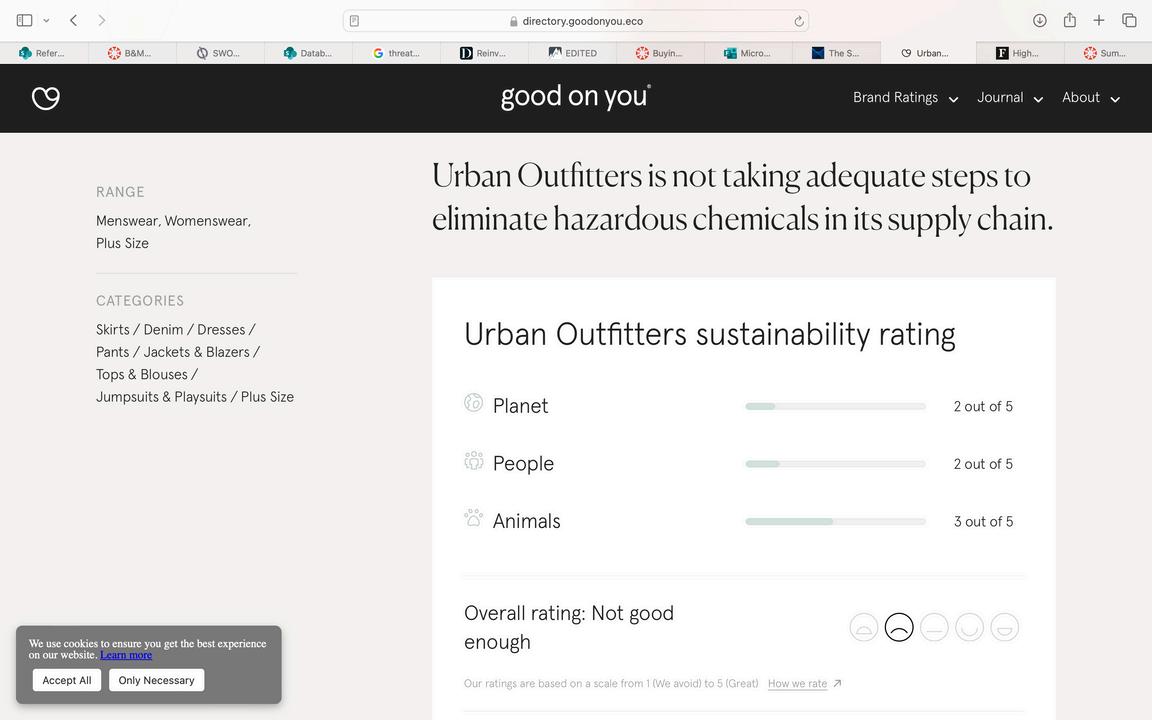This screenshot has height=720, width=1152.
Task: Switch to the Datab... tab
Action: coord(309,53)
